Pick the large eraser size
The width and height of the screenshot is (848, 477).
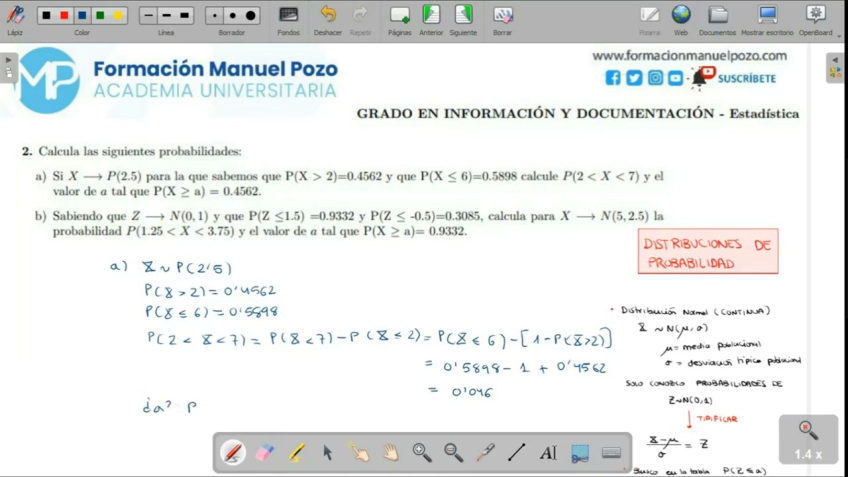250,16
